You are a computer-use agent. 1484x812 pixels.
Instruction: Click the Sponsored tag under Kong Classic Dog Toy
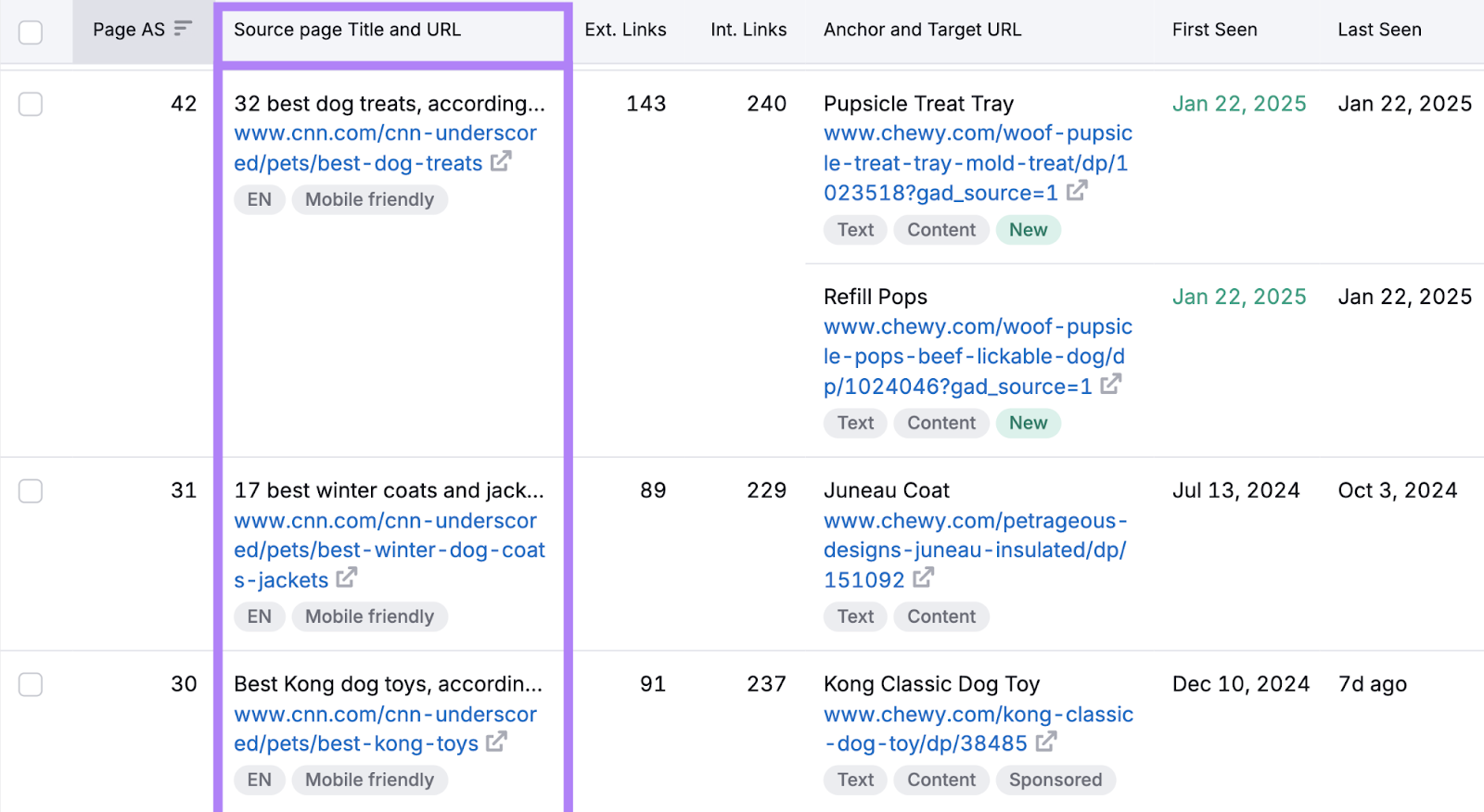1055,780
